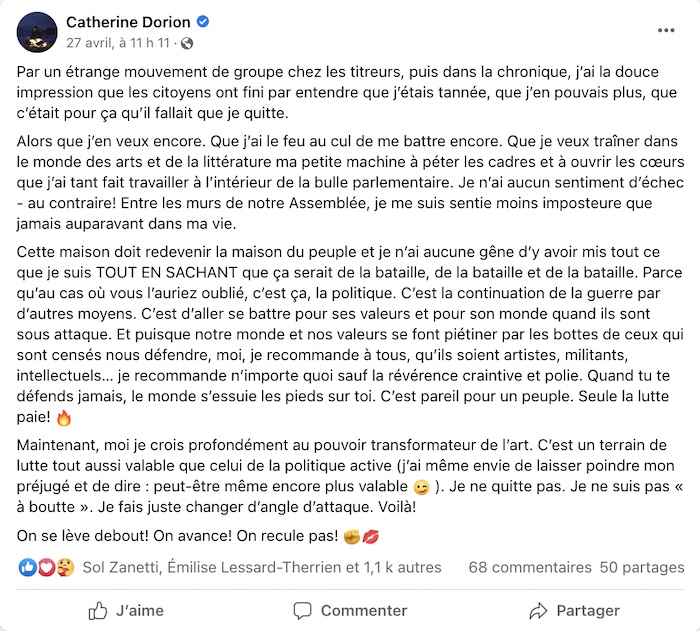Click the blue like reaction icon
Image resolution: width=700 pixels, height=631 pixels.
(27, 567)
